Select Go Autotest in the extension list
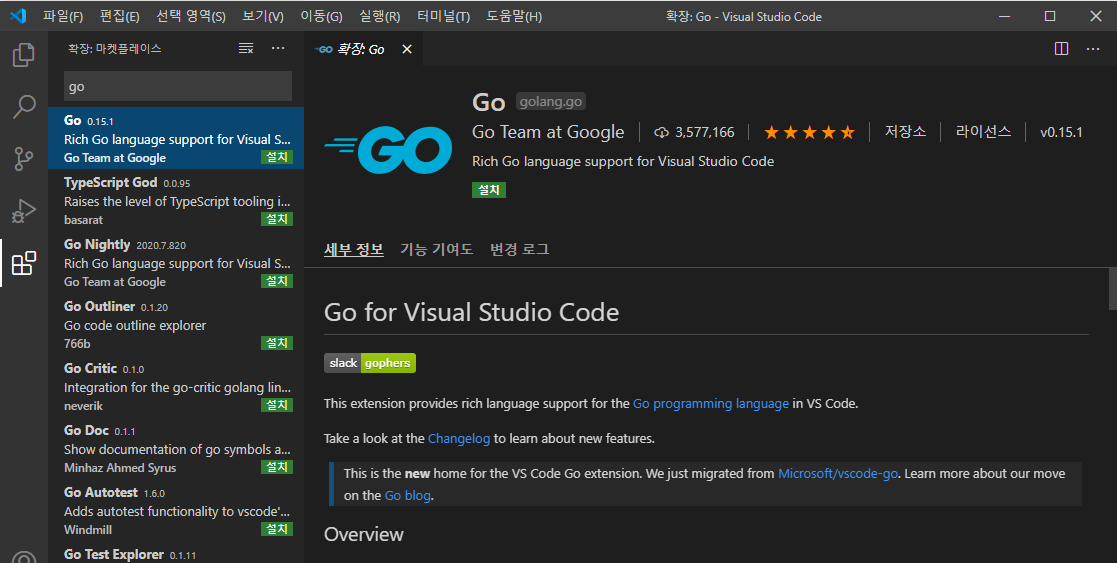 click(x=176, y=510)
